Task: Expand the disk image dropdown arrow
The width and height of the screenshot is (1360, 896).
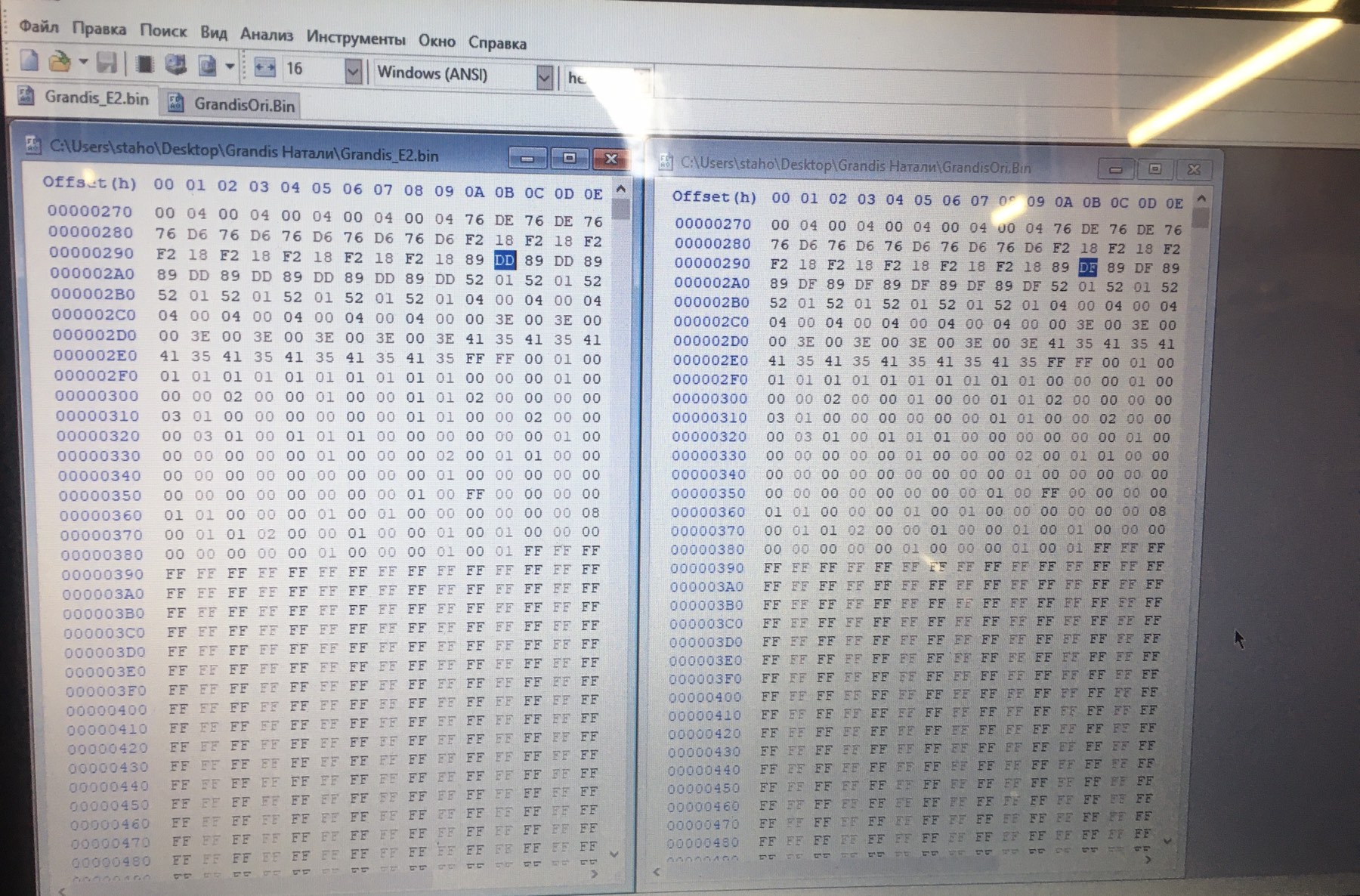Action: click(230, 67)
